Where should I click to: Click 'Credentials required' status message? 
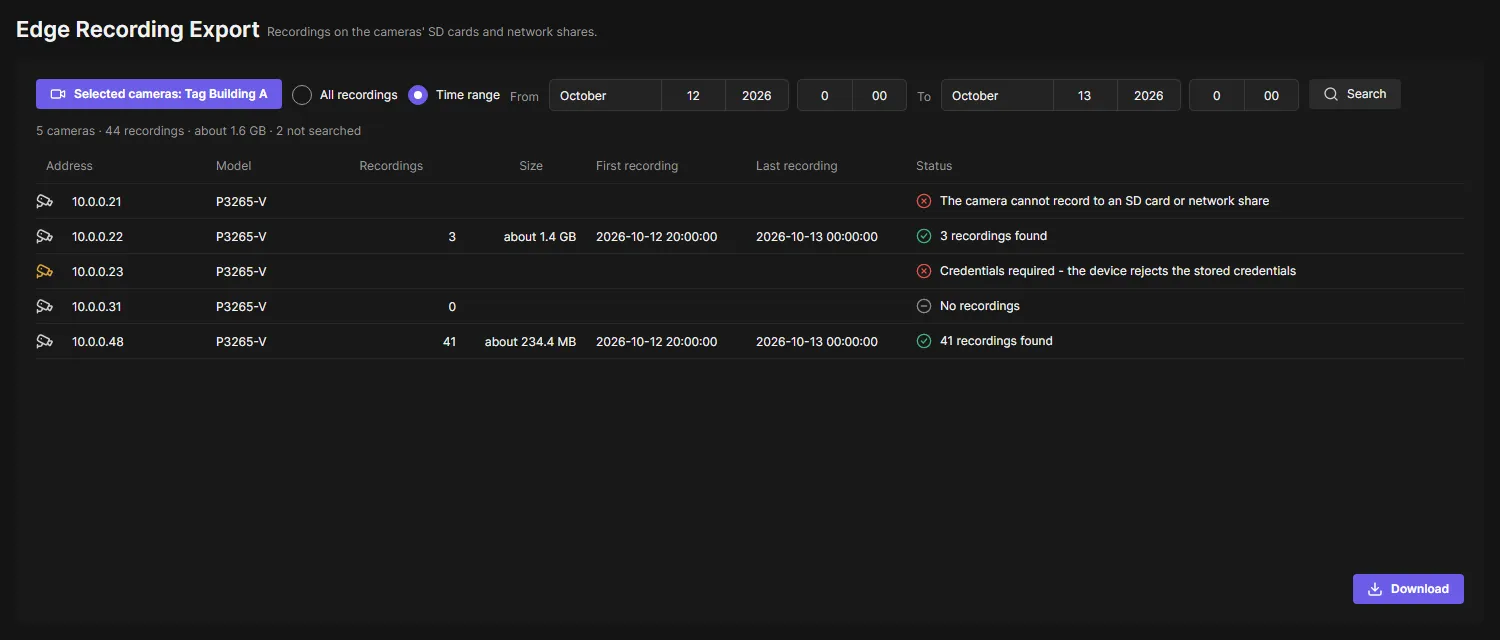click(1118, 271)
